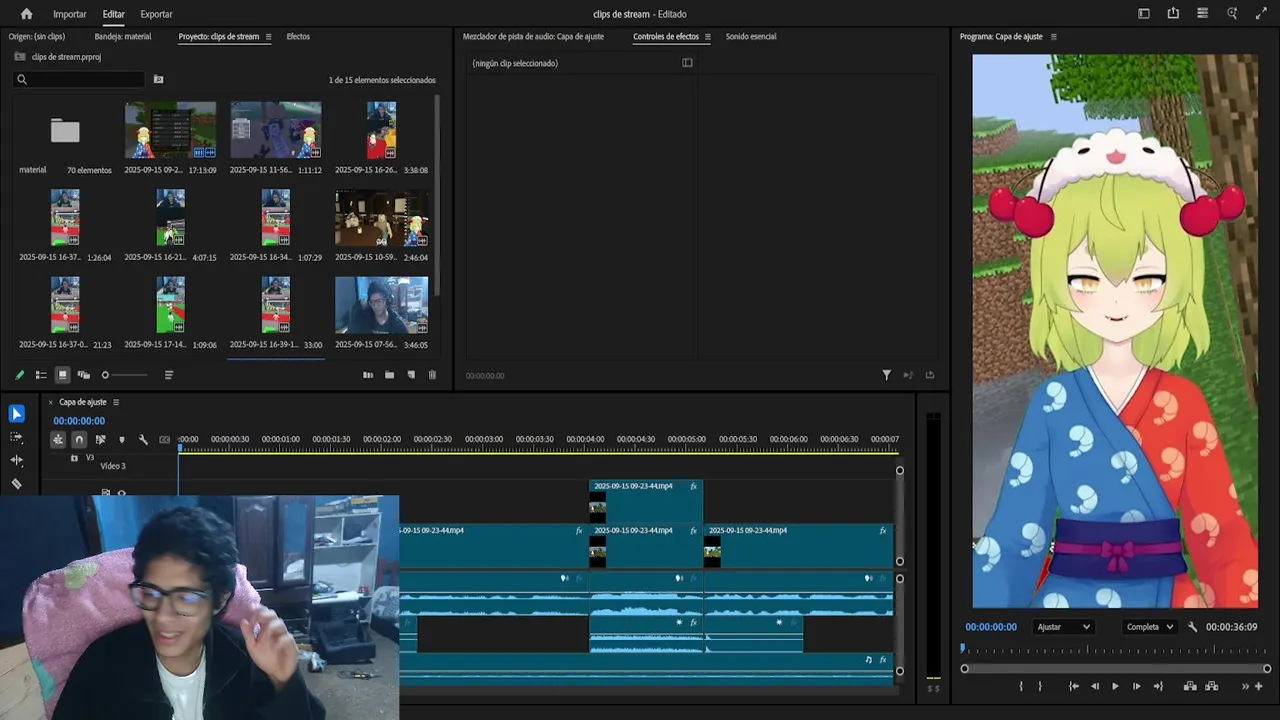Switch to Mezclador de pista de audio tab
1280x720 pixels.
point(533,37)
